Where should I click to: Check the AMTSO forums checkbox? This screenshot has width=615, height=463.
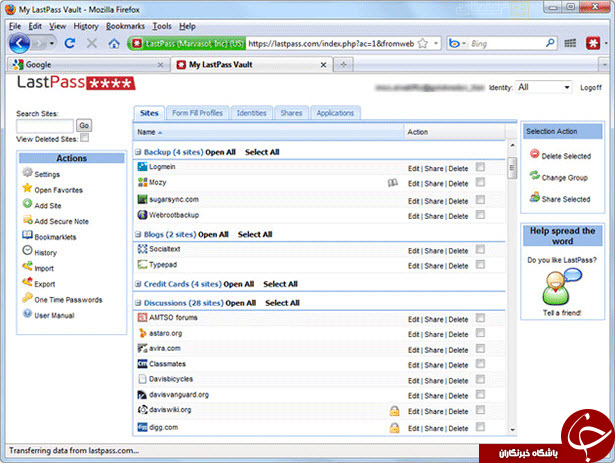tap(480, 318)
